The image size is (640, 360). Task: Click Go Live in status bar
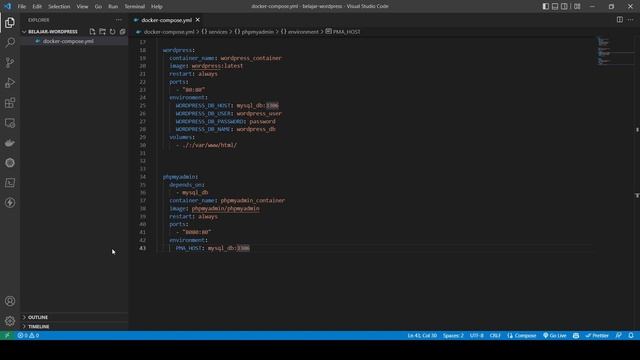(555, 336)
